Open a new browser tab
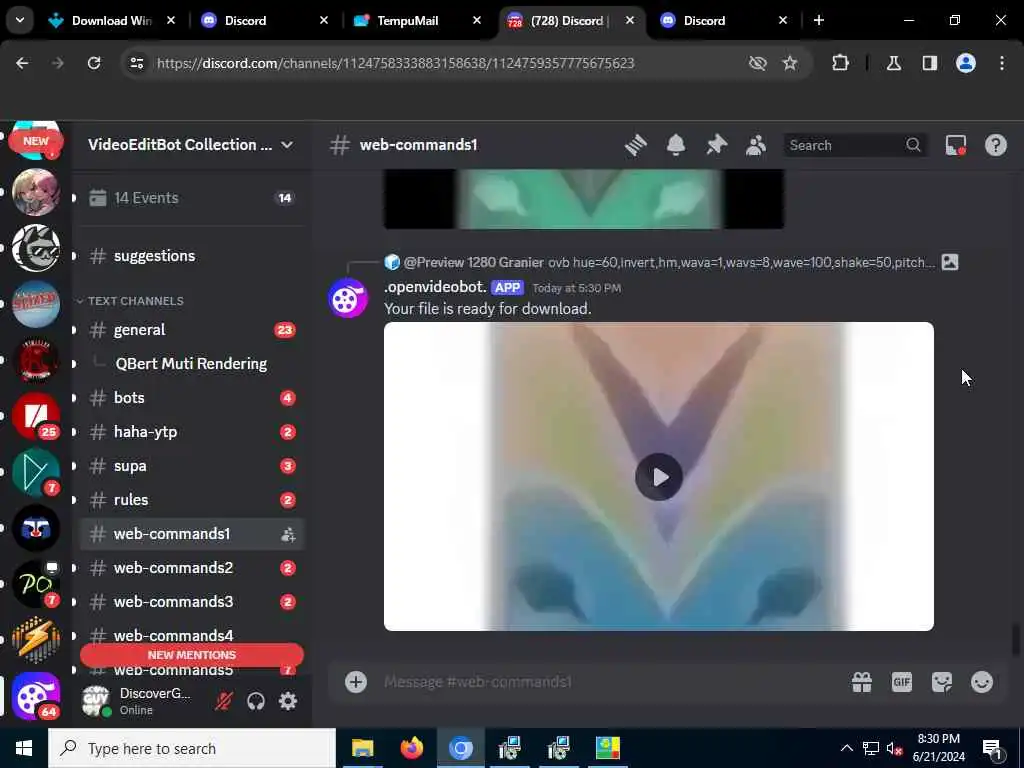 [x=819, y=21]
